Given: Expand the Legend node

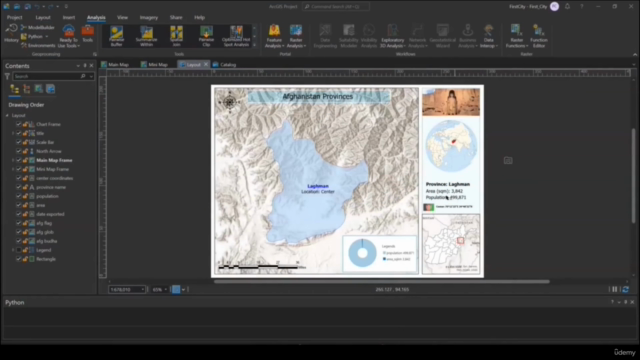Looking at the screenshot, I should [13, 250].
